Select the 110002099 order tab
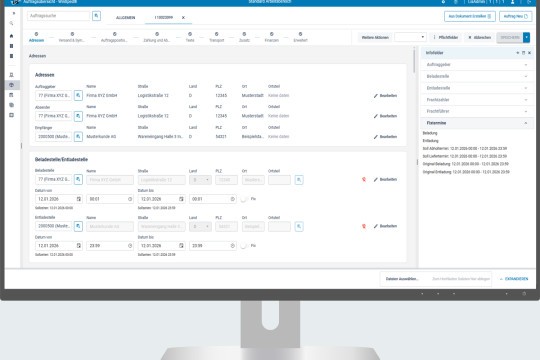Image resolution: width=540 pixels, height=360 pixels. click(x=164, y=18)
